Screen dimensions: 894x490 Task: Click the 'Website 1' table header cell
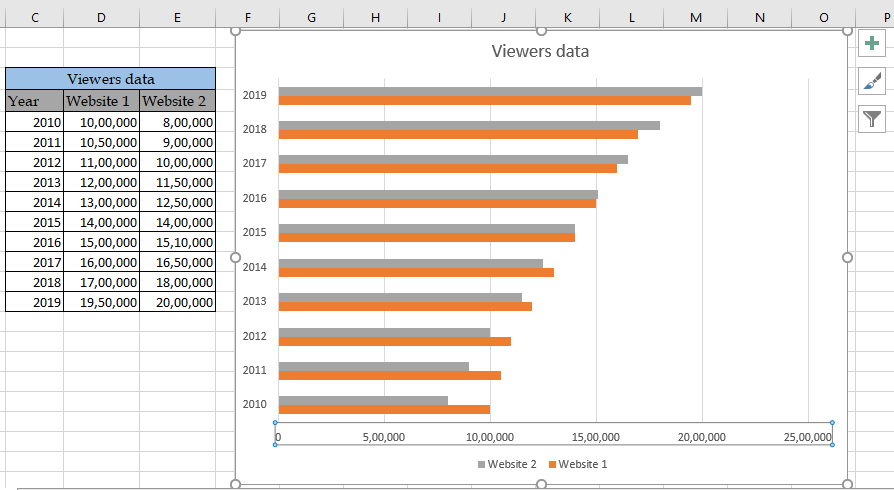tap(101, 101)
